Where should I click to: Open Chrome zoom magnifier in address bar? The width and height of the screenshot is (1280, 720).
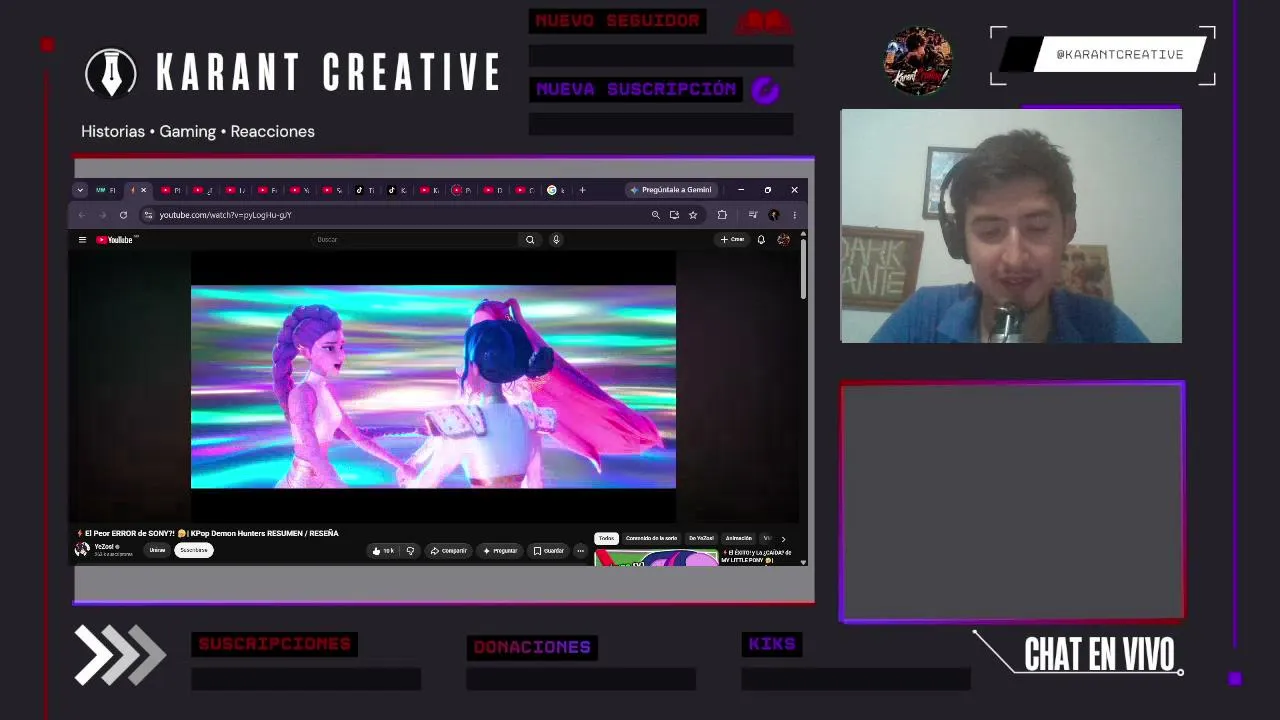pos(656,215)
